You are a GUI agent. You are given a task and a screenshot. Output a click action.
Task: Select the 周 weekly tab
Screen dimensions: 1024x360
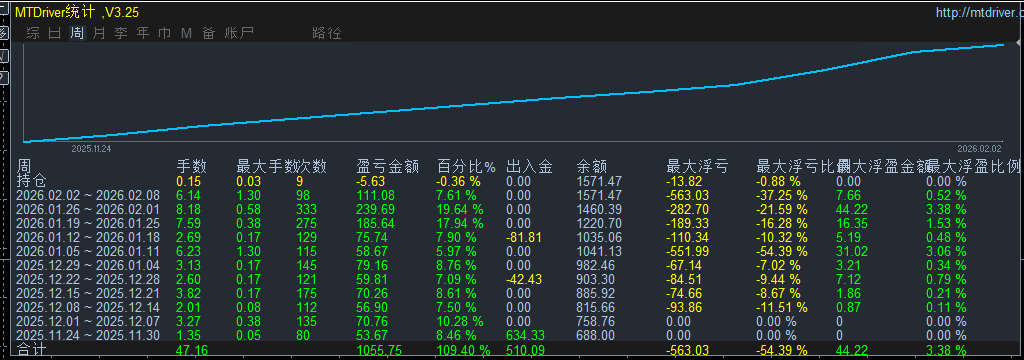77,33
